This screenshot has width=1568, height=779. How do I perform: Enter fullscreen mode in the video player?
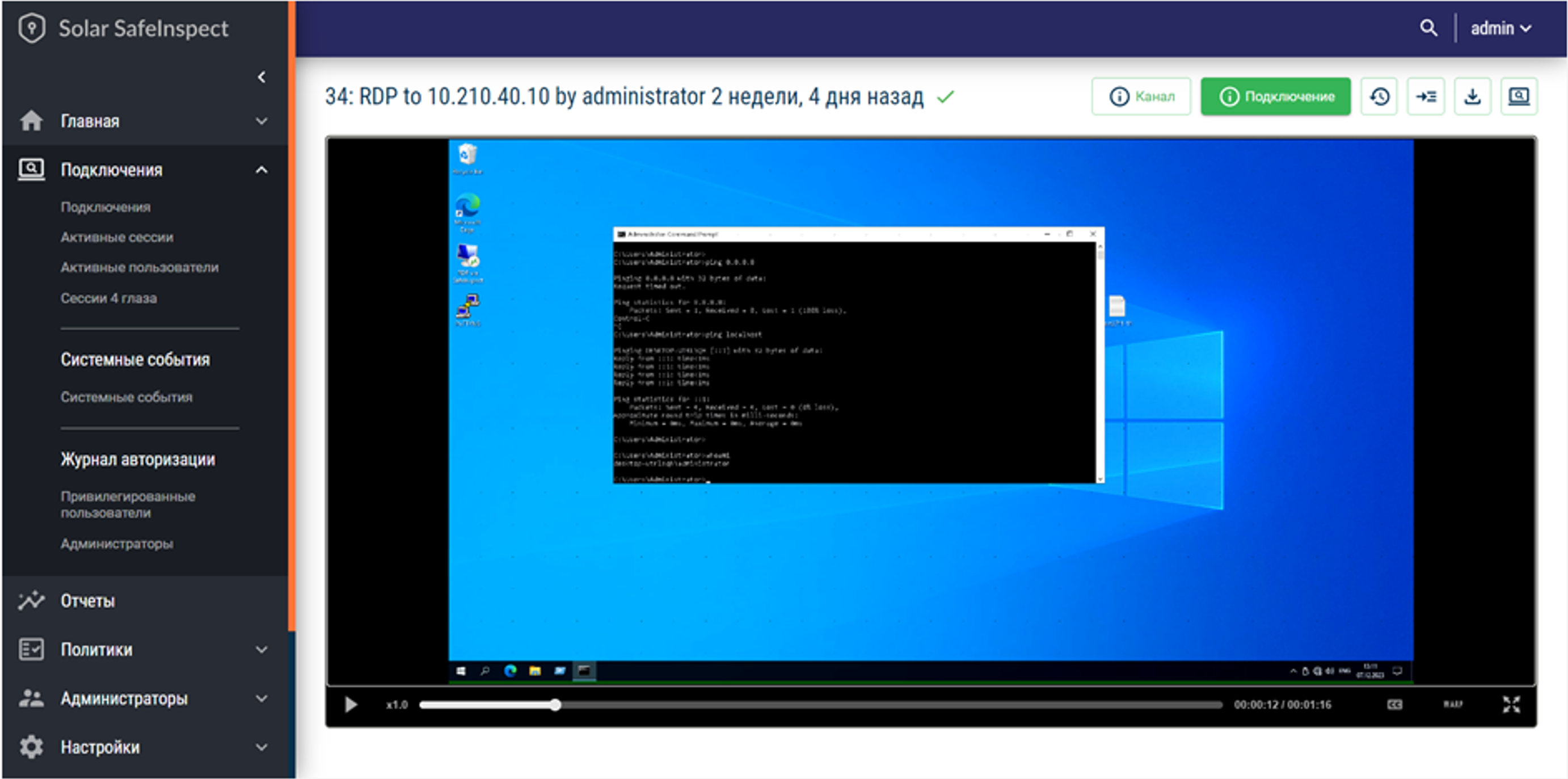[1511, 704]
